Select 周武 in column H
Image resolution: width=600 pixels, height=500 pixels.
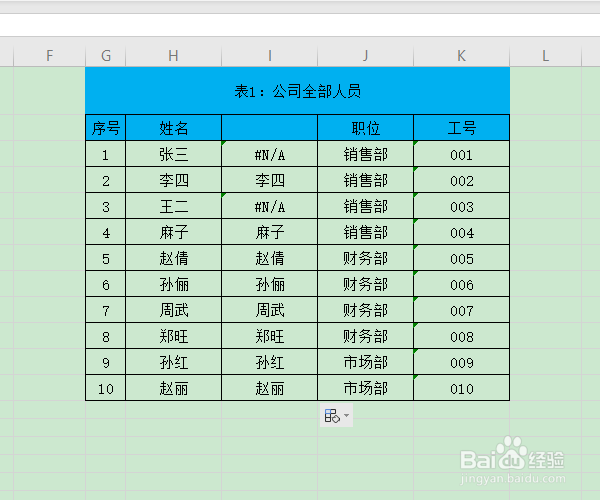pyautogui.click(x=173, y=310)
